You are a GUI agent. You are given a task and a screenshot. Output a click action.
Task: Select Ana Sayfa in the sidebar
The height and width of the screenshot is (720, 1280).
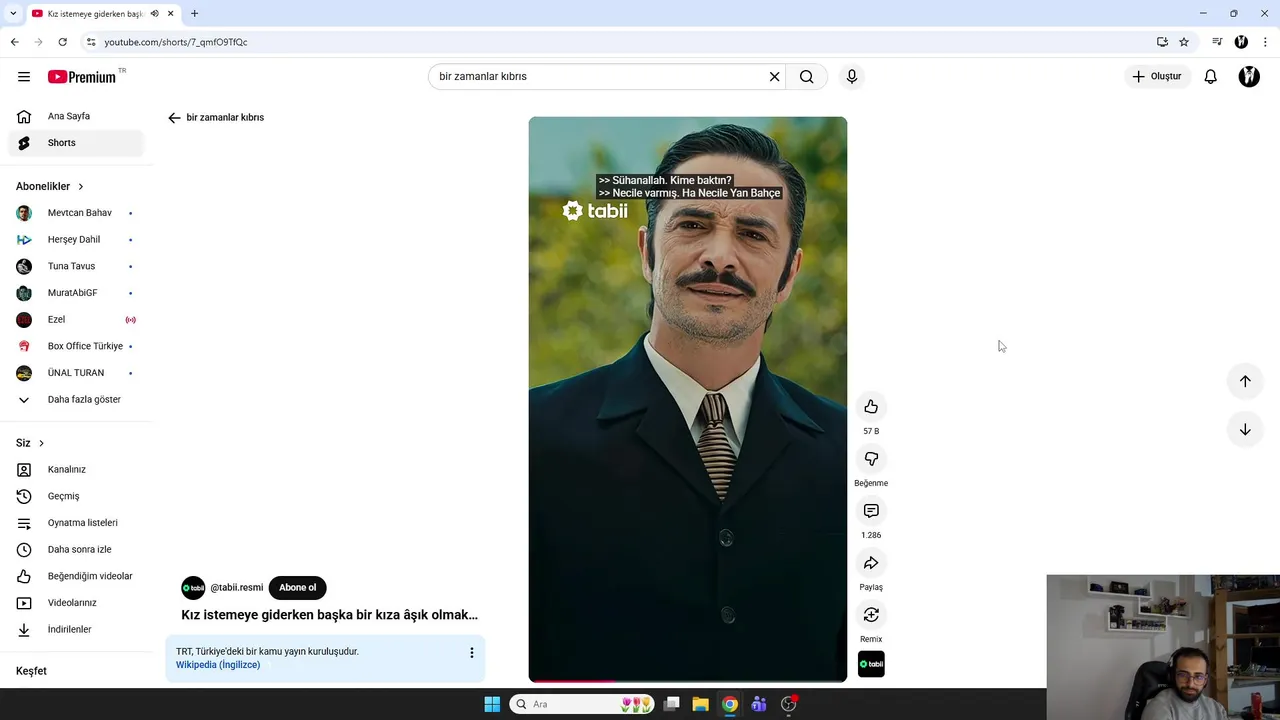76,116
